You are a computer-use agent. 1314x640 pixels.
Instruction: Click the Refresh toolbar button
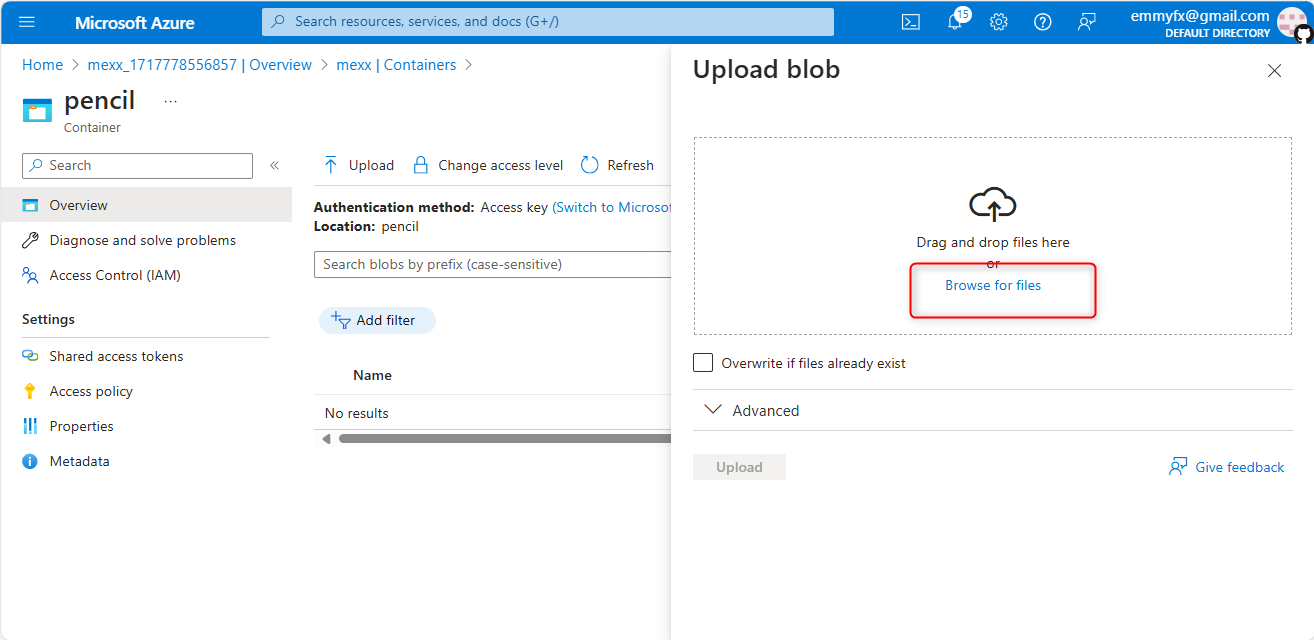617,165
